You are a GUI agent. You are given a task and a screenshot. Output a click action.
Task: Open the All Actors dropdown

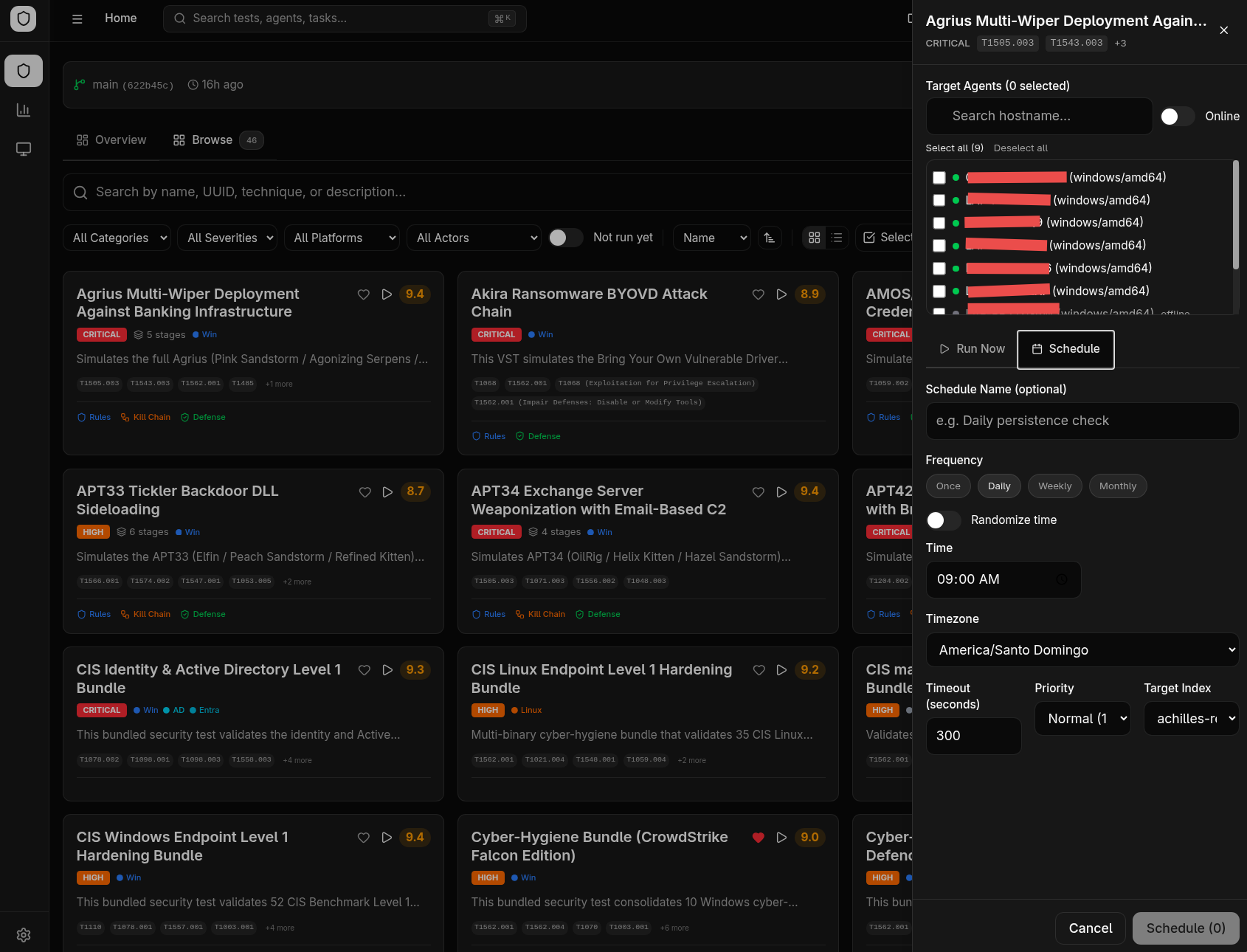474,238
